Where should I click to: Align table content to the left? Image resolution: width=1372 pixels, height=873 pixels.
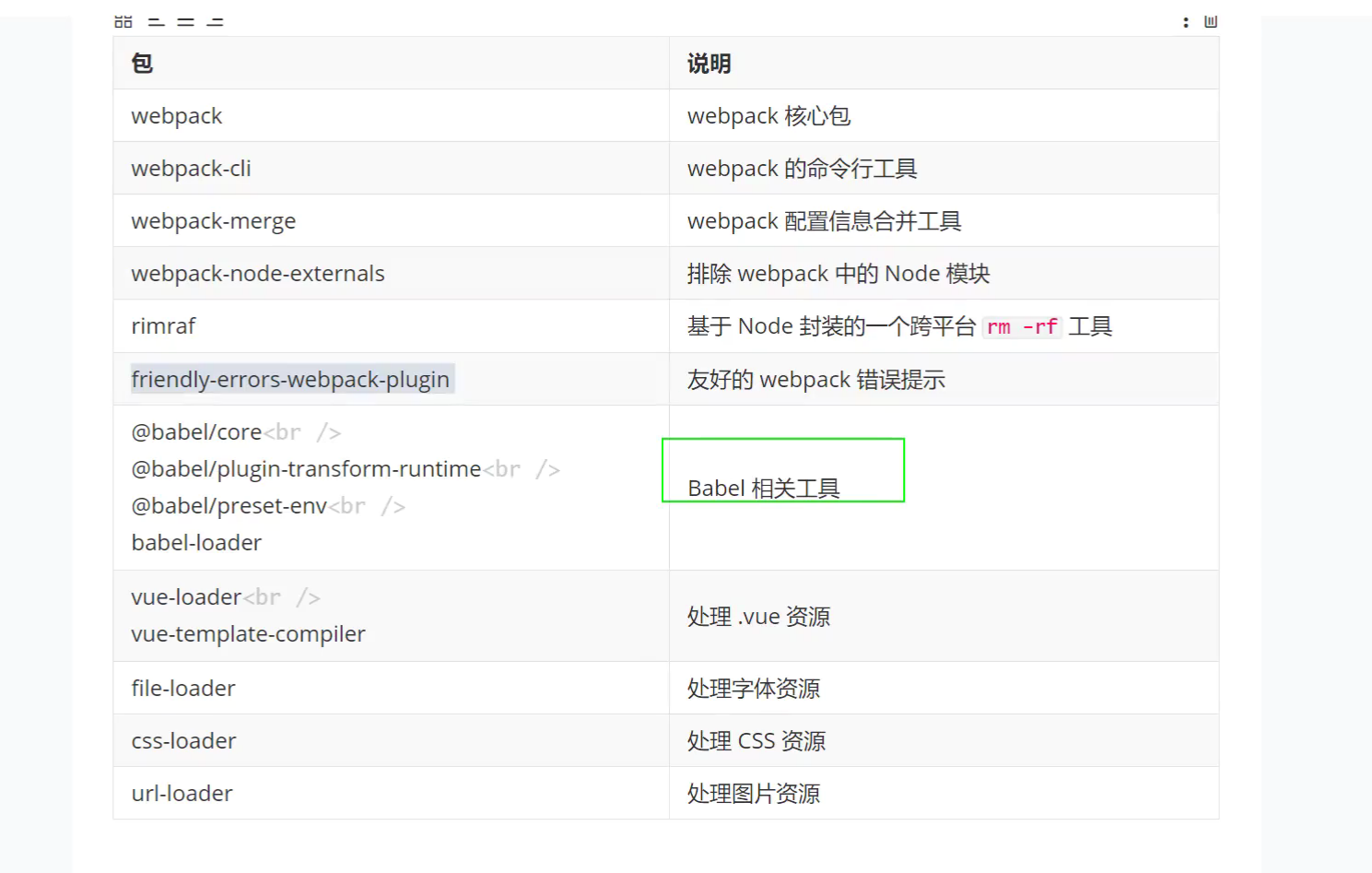point(157,21)
